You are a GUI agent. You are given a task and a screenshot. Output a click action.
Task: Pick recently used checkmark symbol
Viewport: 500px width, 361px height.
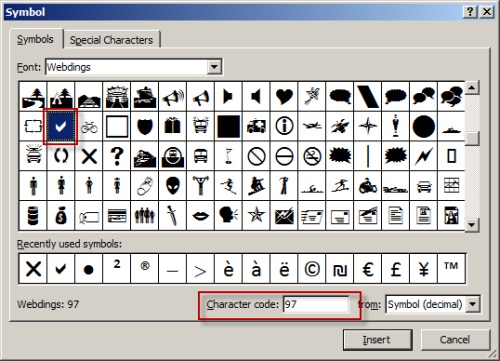tap(61, 269)
